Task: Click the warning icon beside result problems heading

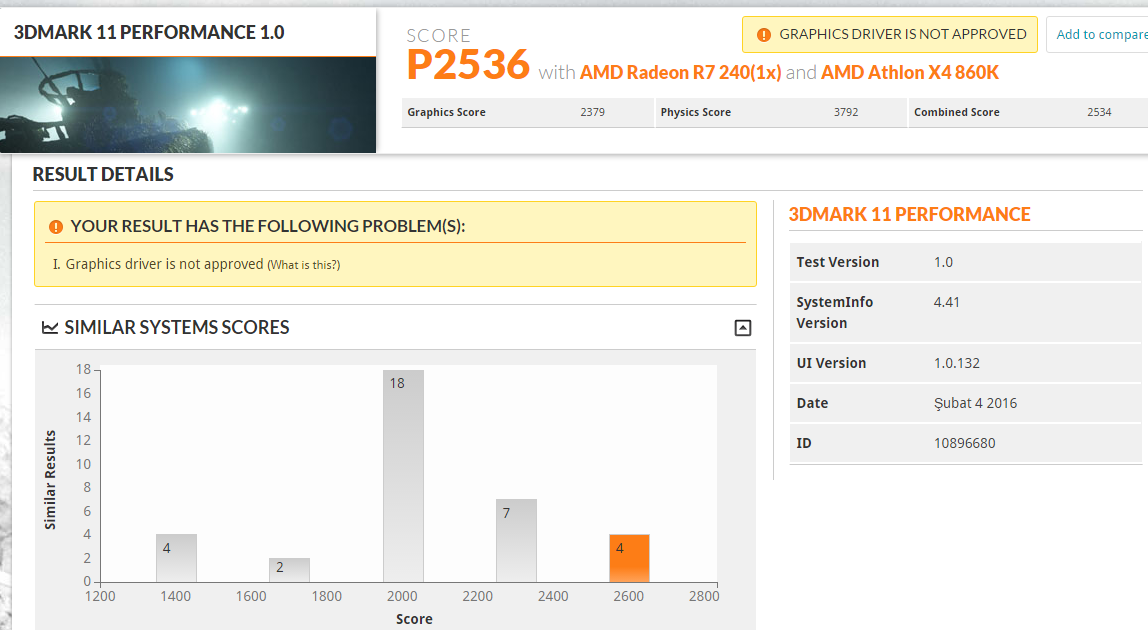Action: coord(56,227)
